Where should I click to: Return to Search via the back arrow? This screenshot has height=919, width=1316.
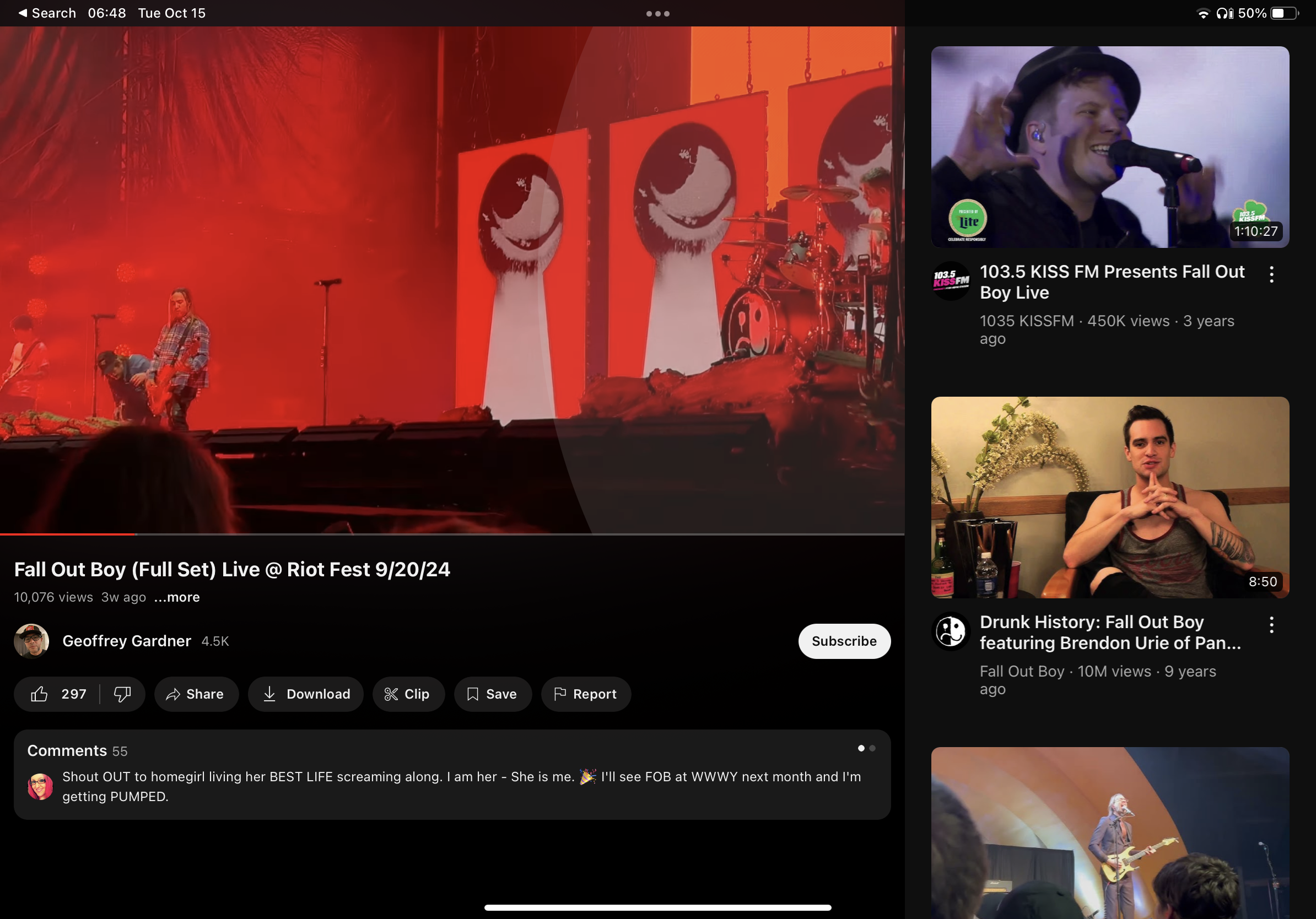tap(47, 13)
